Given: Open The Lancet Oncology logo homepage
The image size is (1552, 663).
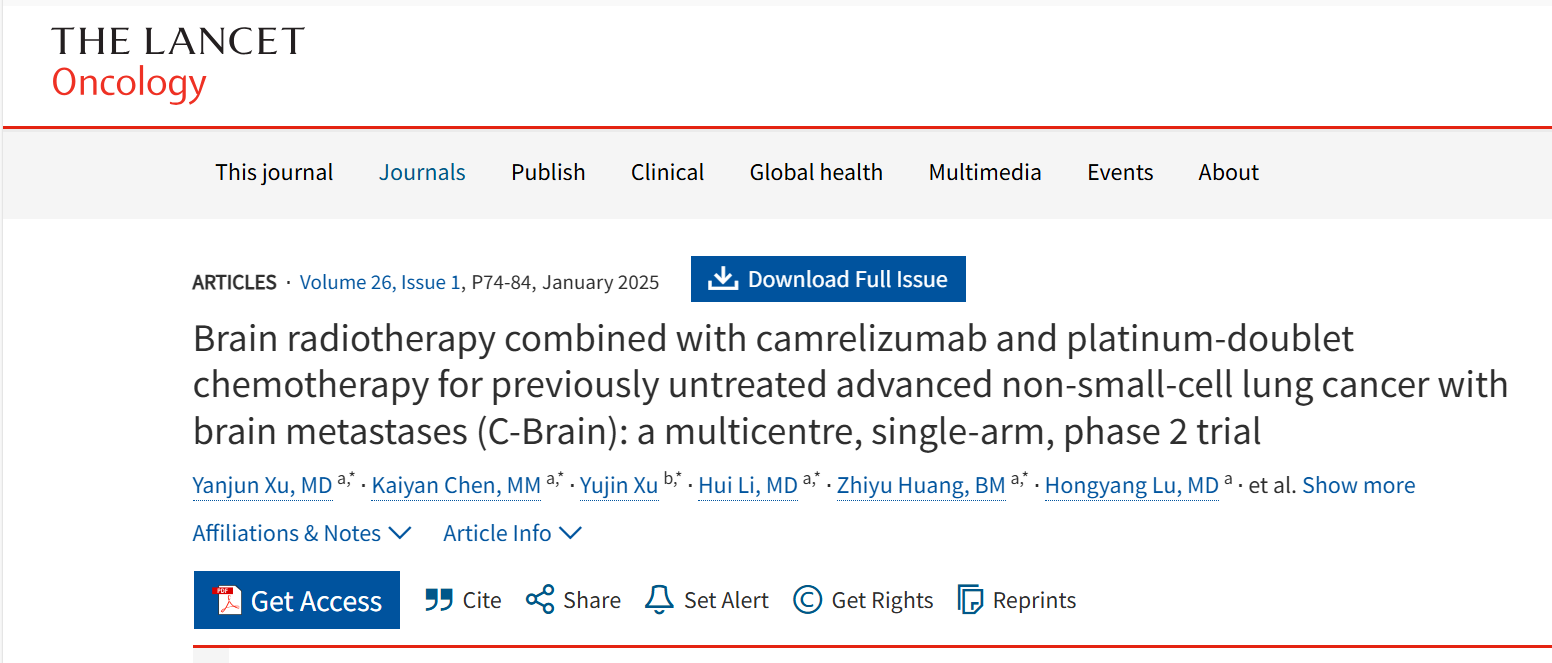Looking at the screenshot, I should click(178, 62).
